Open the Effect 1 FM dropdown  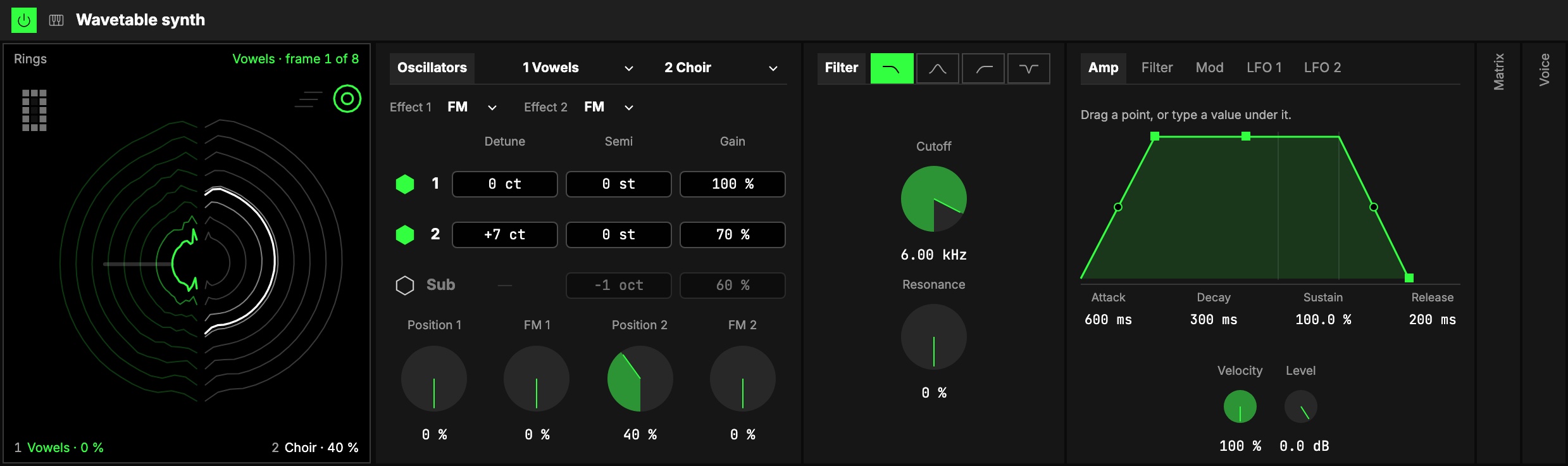pos(472,107)
